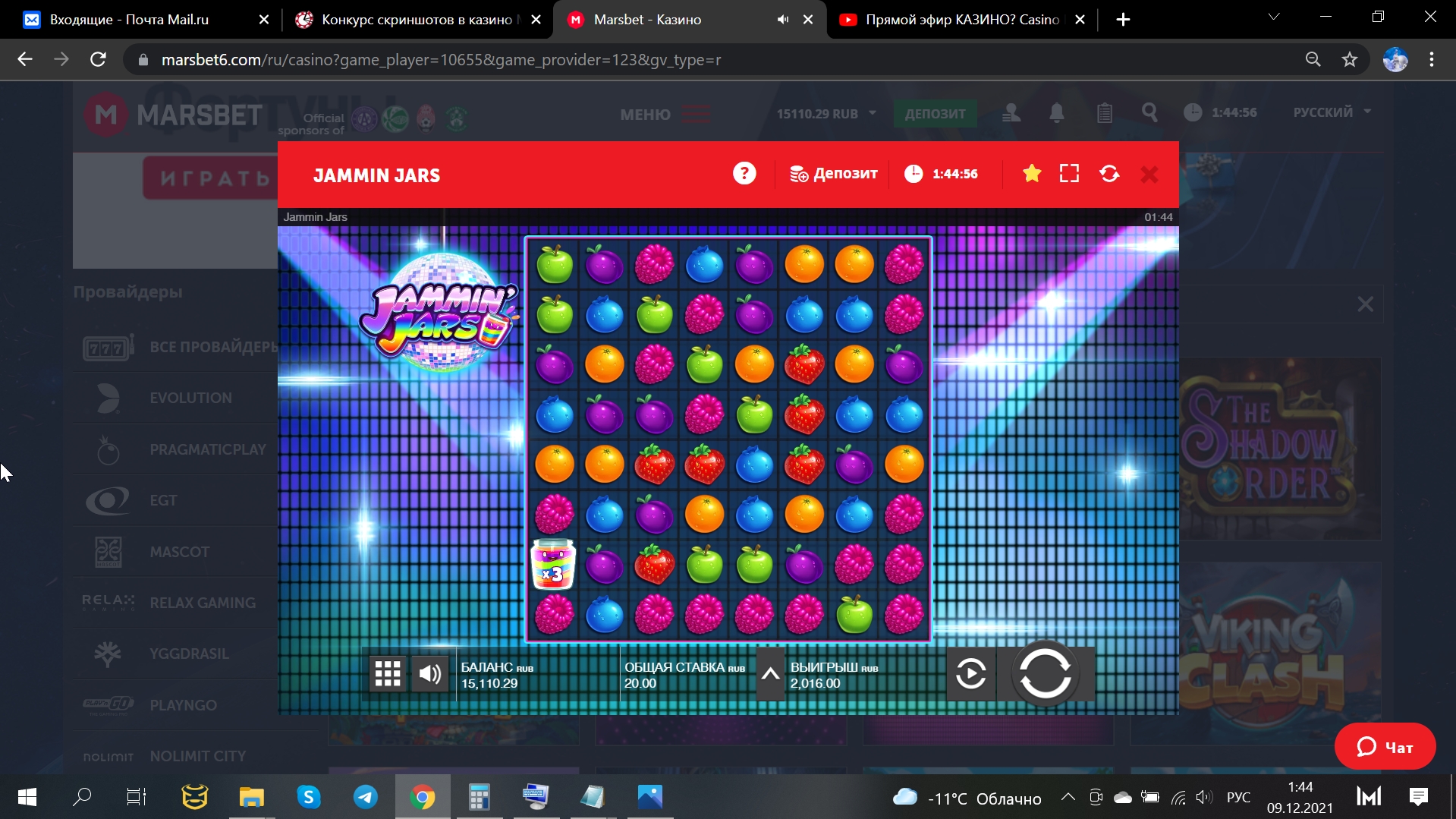This screenshot has width=1456, height=819.
Task: Switch to the Конкурс скриншотов tab
Action: 417,20
